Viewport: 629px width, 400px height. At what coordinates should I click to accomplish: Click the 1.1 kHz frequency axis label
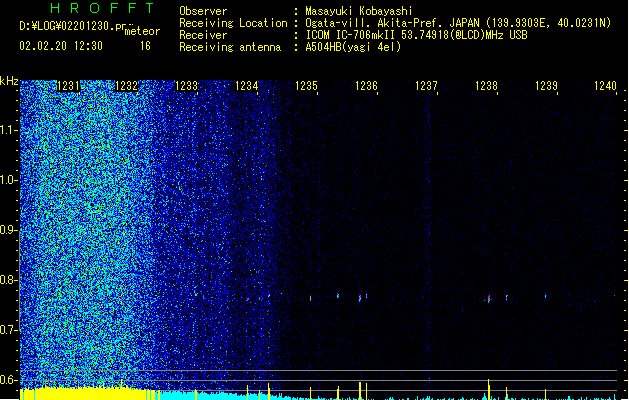[x=7, y=130]
